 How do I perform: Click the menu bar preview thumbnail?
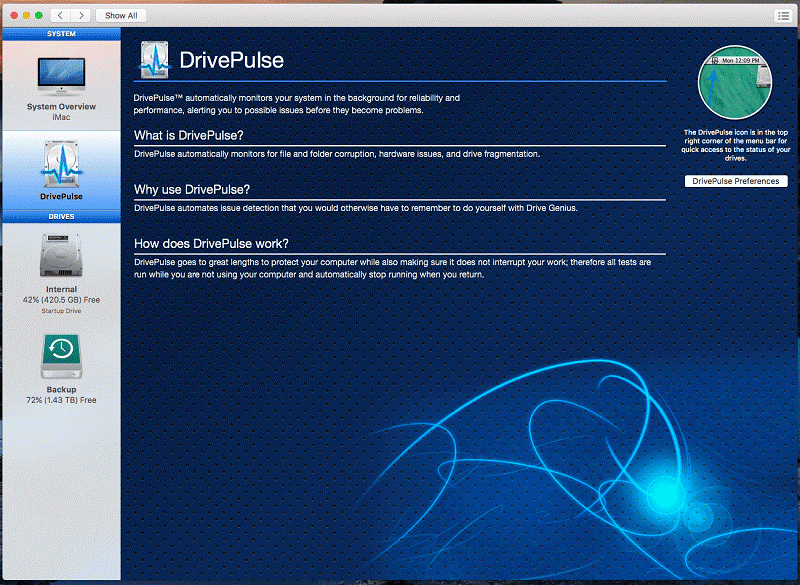click(x=735, y=82)
